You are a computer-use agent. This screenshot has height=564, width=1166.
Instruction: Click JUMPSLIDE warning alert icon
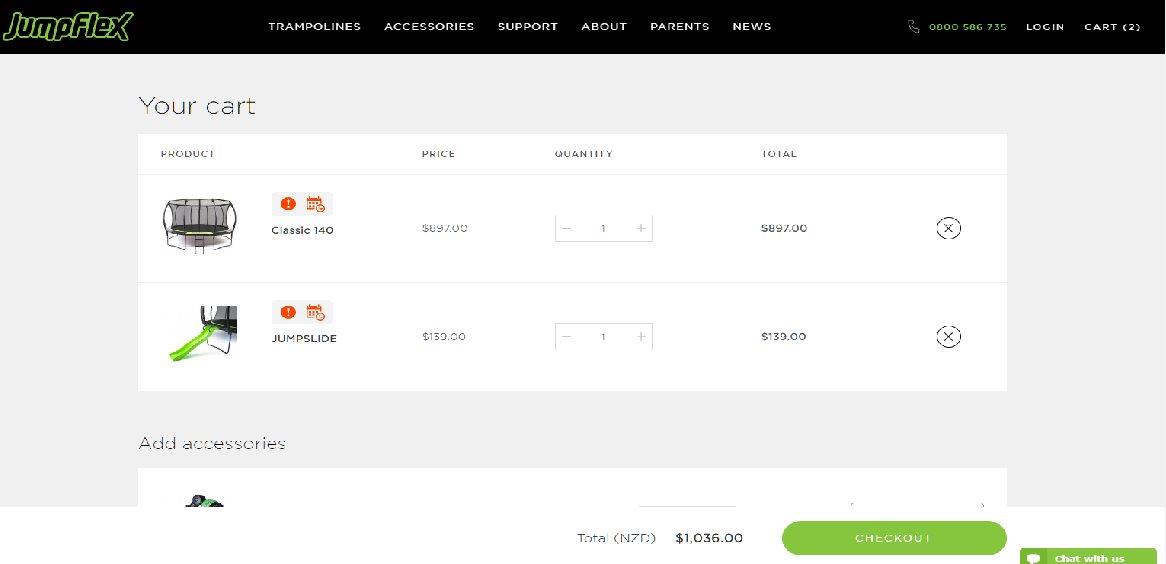(x=288, y=312)
